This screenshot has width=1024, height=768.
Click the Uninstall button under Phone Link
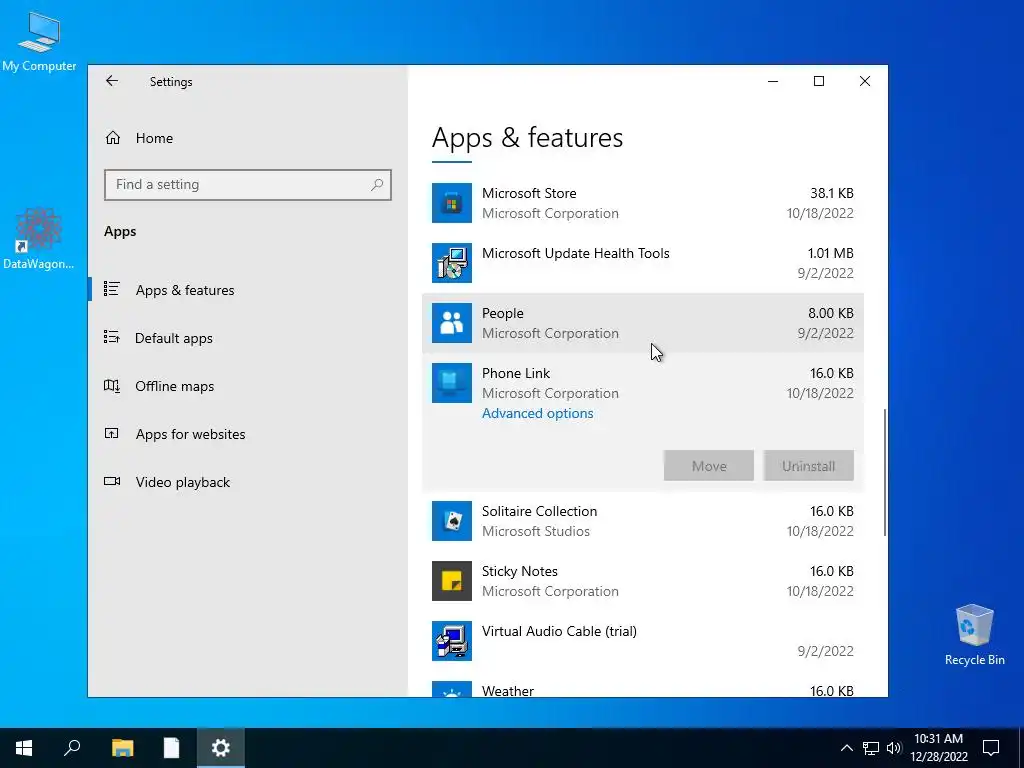click(x=808, y=466)
